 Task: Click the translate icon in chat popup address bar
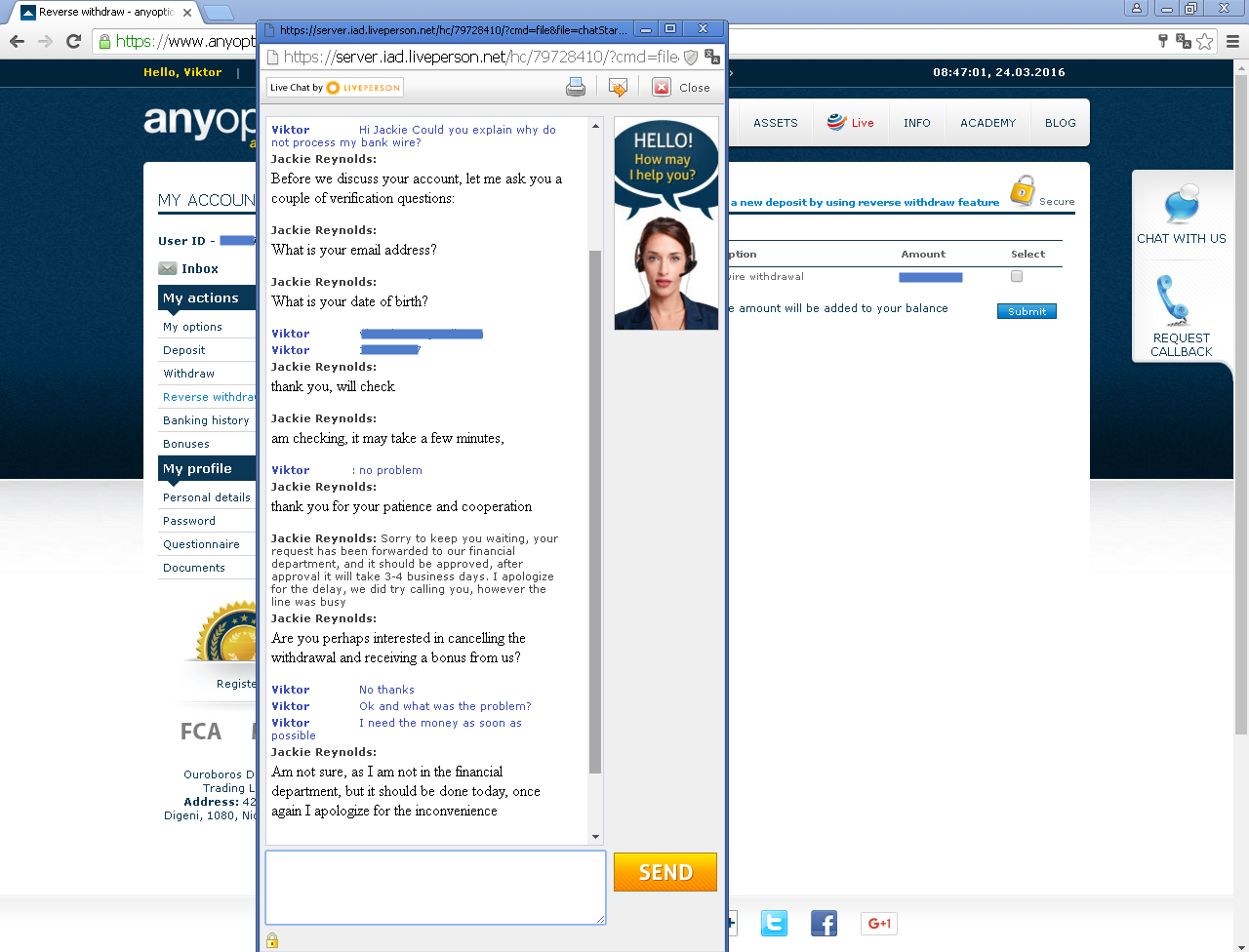[x=711, y=57]
